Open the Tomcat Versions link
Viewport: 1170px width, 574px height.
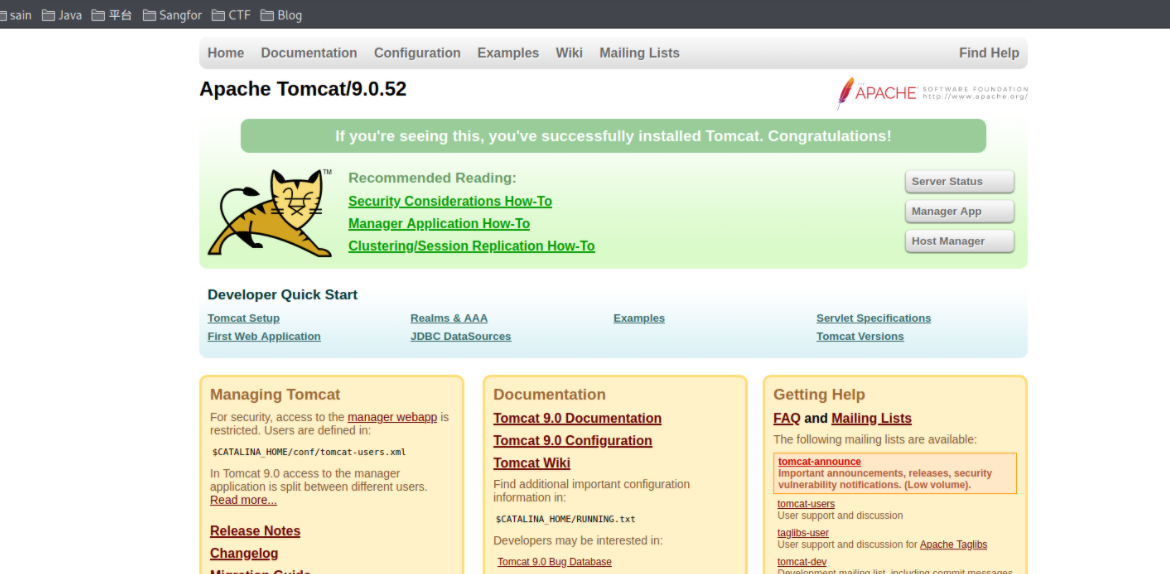point(860,337)
